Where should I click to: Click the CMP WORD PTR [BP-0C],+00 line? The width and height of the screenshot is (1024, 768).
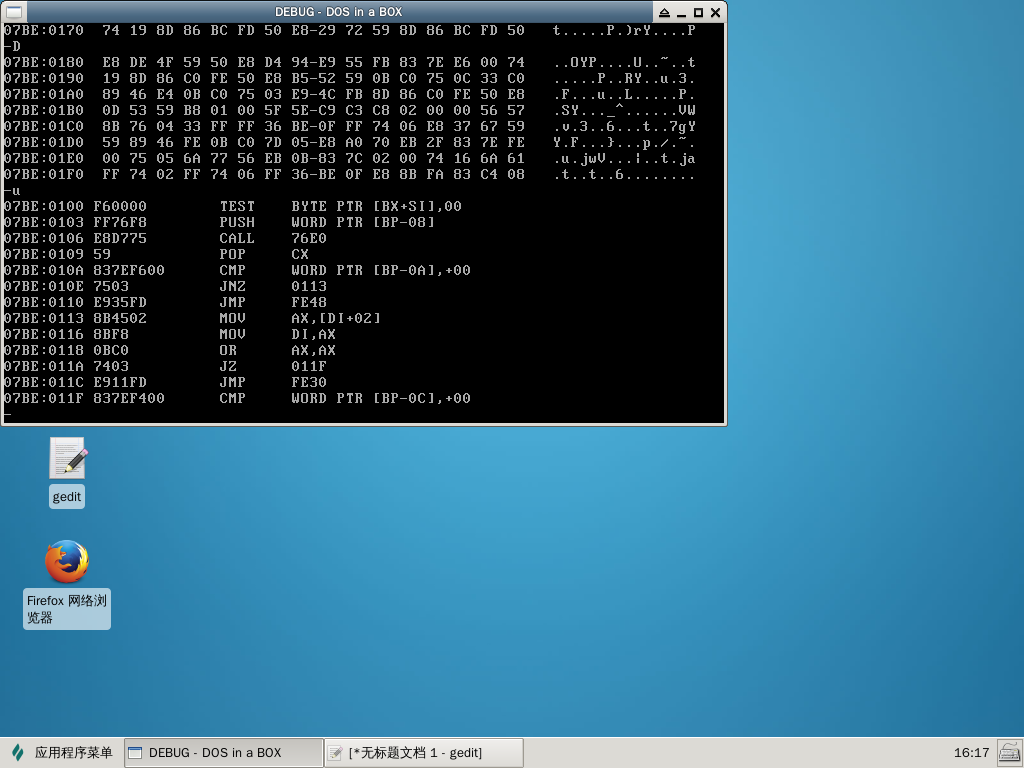pos(237,398)
